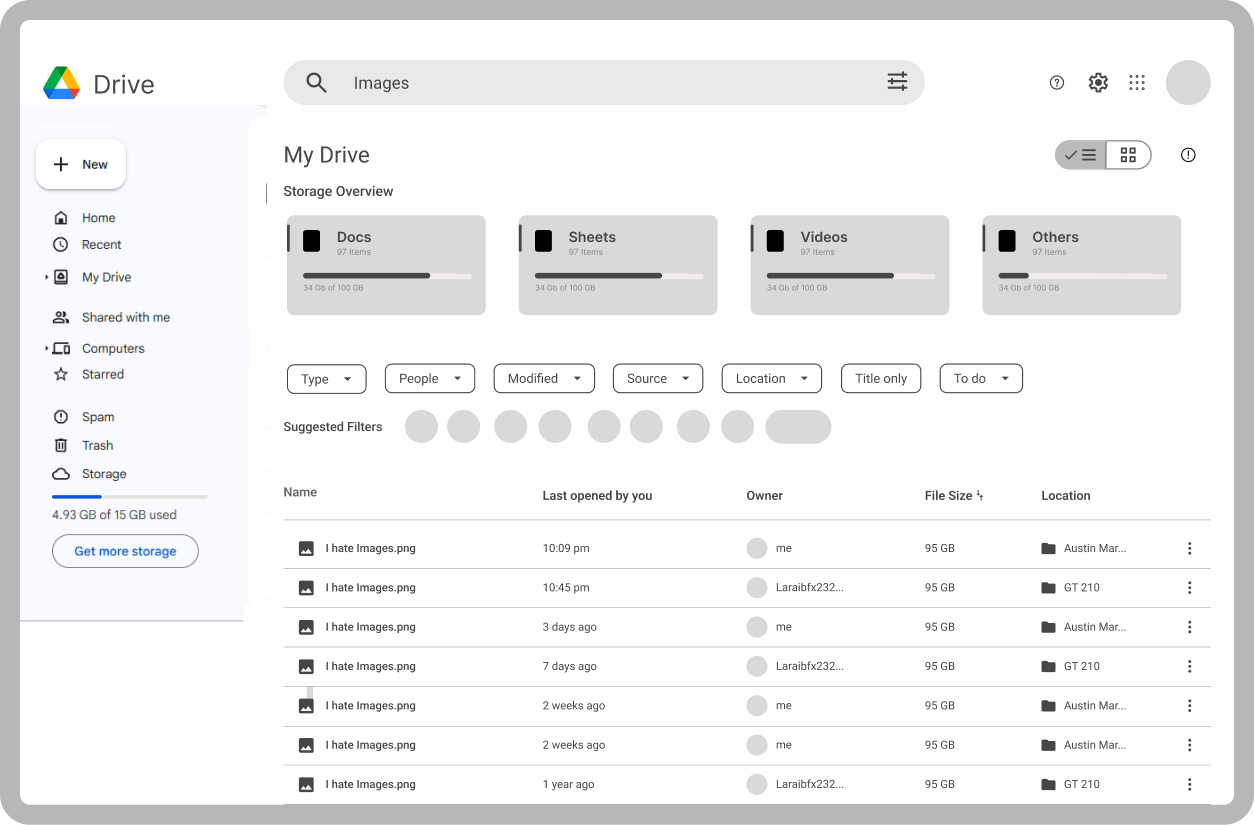
Task: Open file last opened 3 days ago
Action: (746, 627)
